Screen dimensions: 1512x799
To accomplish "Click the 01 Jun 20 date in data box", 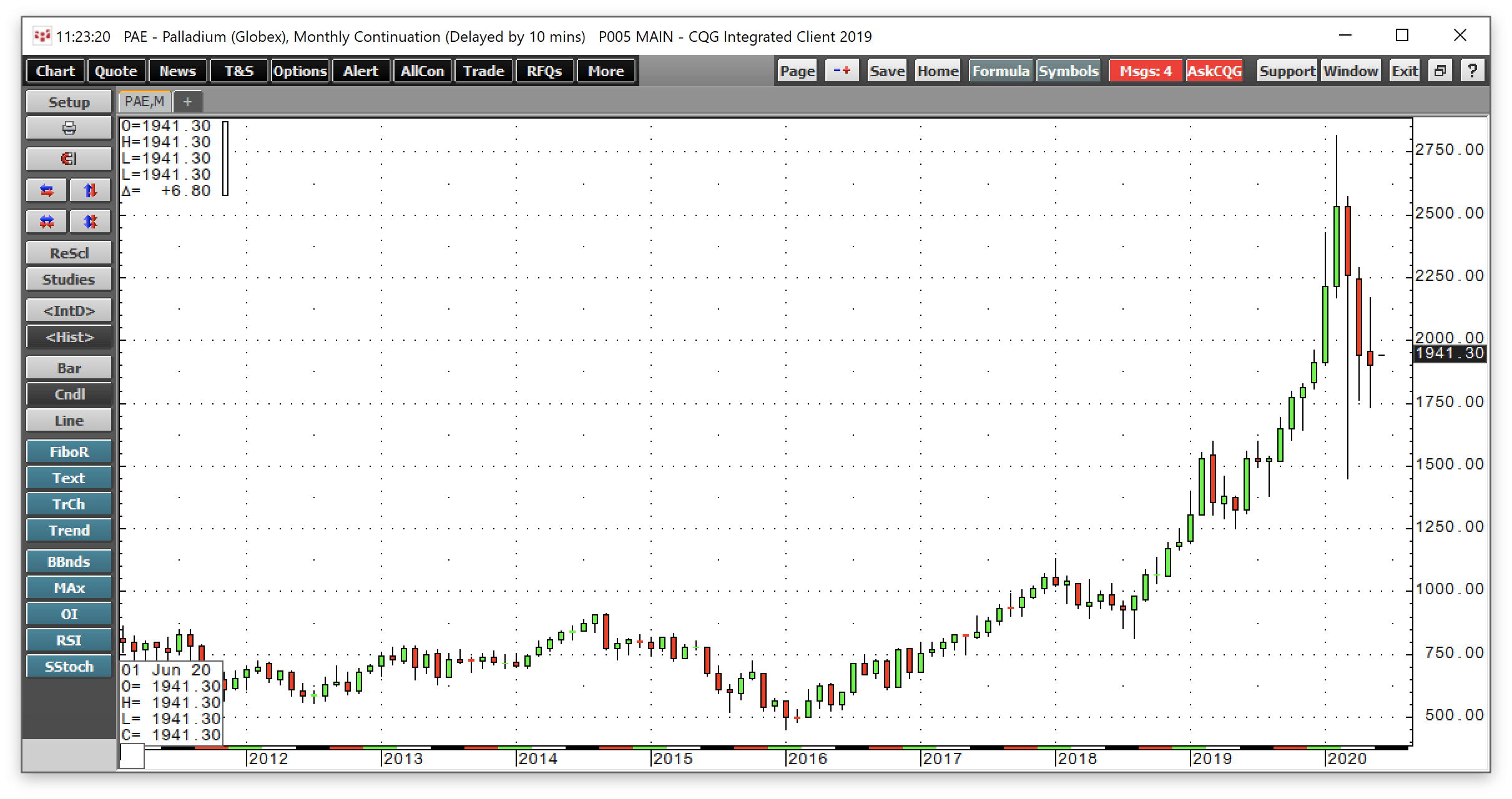I will point(166,670).
